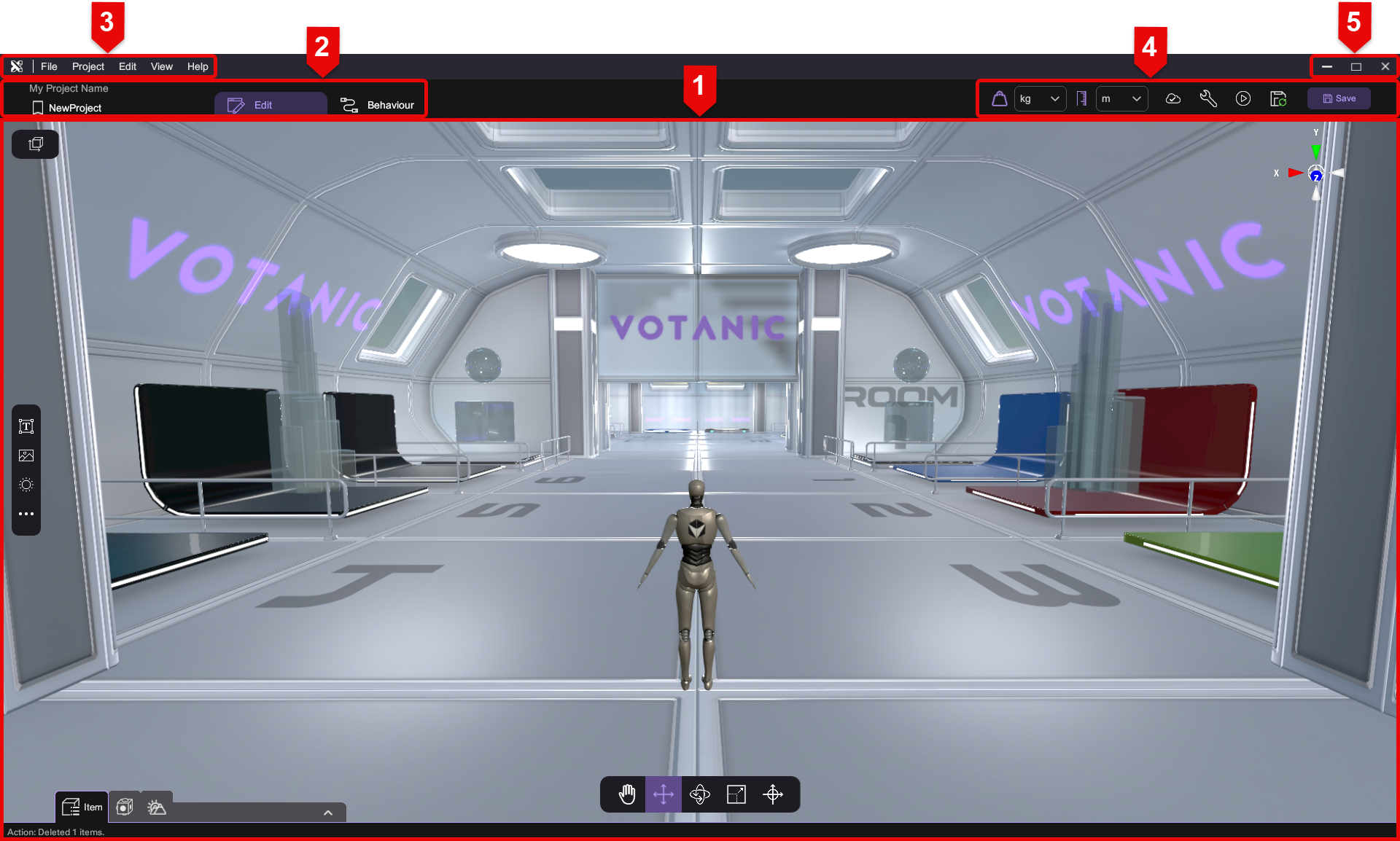Viewport: 1400px width, 841px height.
Task: Add text using the text tool
Action: coord(26,426)
